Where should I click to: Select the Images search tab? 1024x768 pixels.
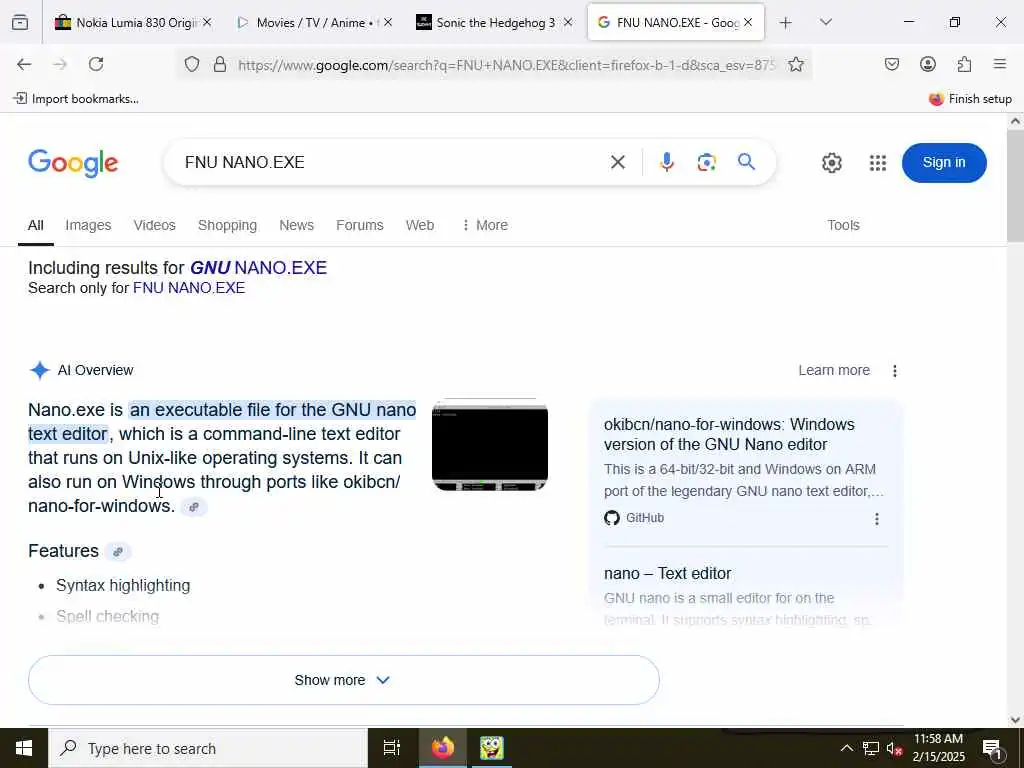tap(88, 225)
